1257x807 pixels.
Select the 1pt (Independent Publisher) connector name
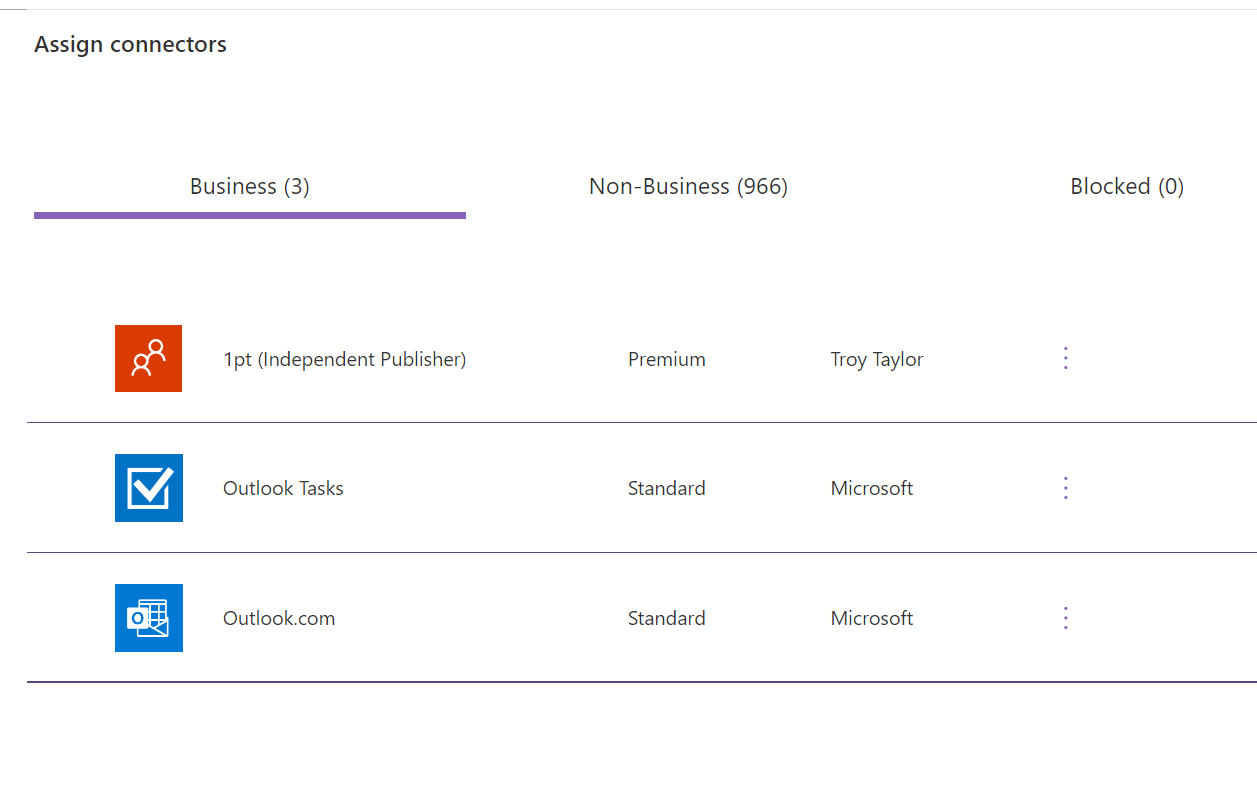coord(344,358)
